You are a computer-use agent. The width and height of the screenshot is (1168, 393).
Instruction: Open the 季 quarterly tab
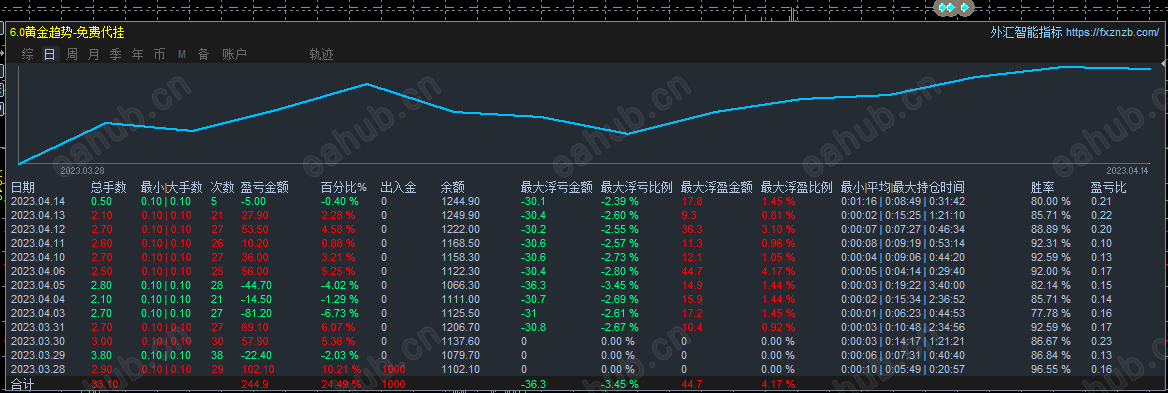pyautogui.click(x=115, y=54)
